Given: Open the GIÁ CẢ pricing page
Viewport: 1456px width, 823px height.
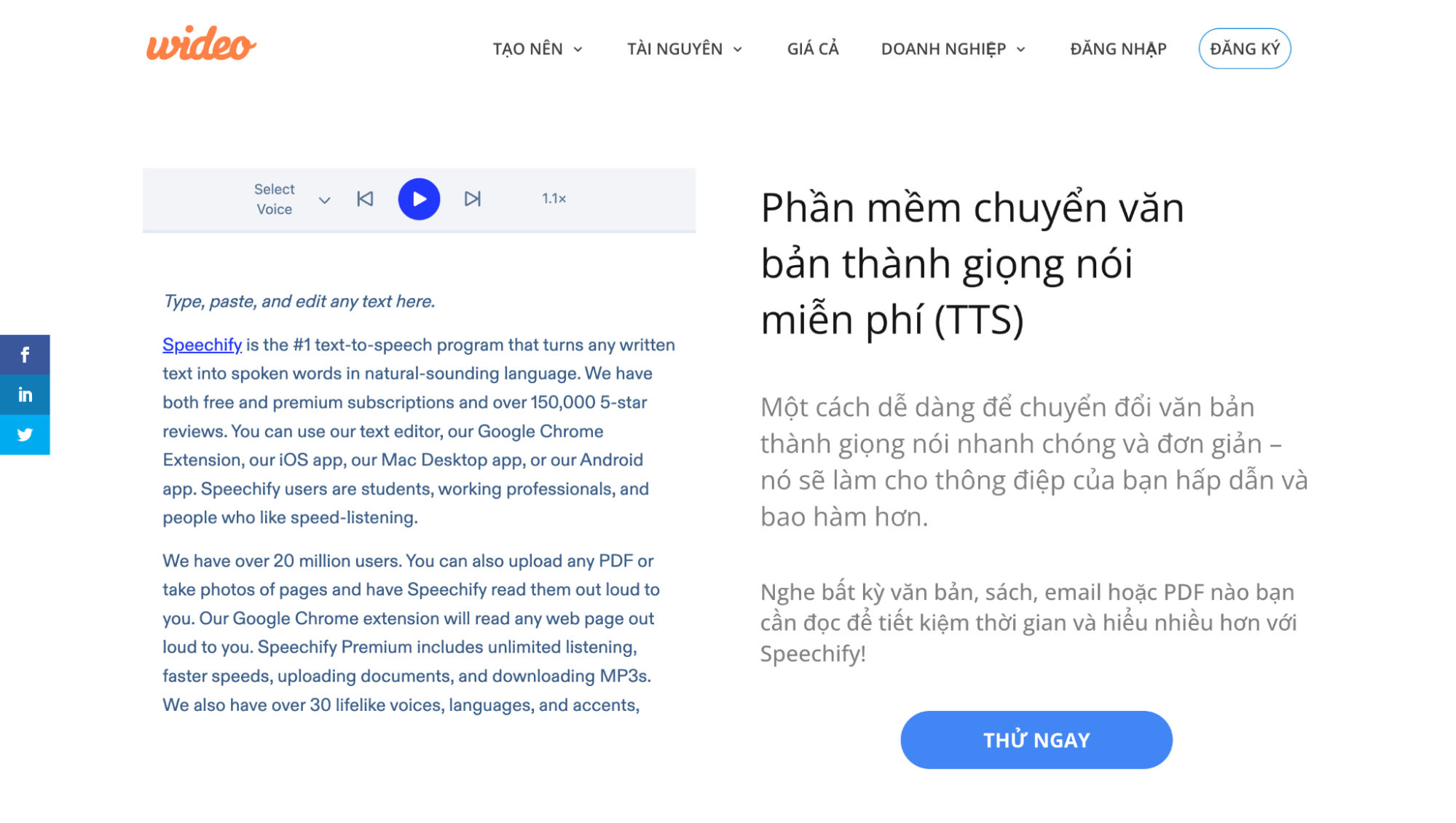Looking at the screenshot, I should [x=813, y=49].
